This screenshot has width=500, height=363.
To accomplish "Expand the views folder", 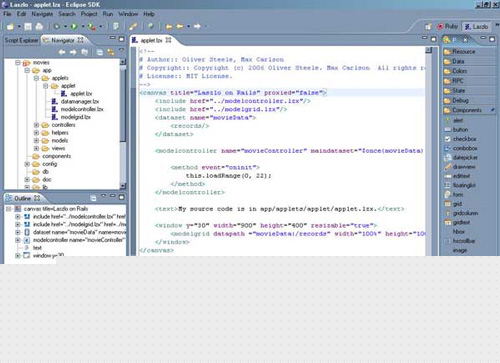I will pos(37,148).
